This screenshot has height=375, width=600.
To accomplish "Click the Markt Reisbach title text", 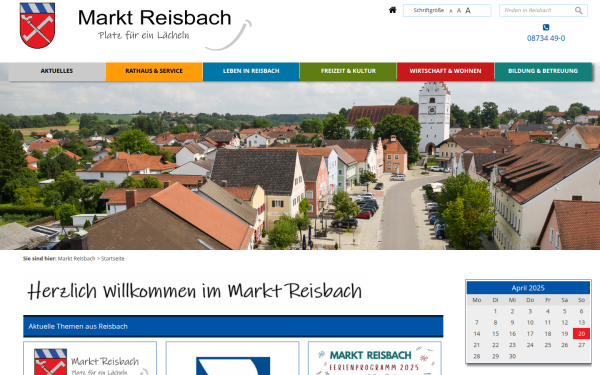I will (x=155, y=18).
